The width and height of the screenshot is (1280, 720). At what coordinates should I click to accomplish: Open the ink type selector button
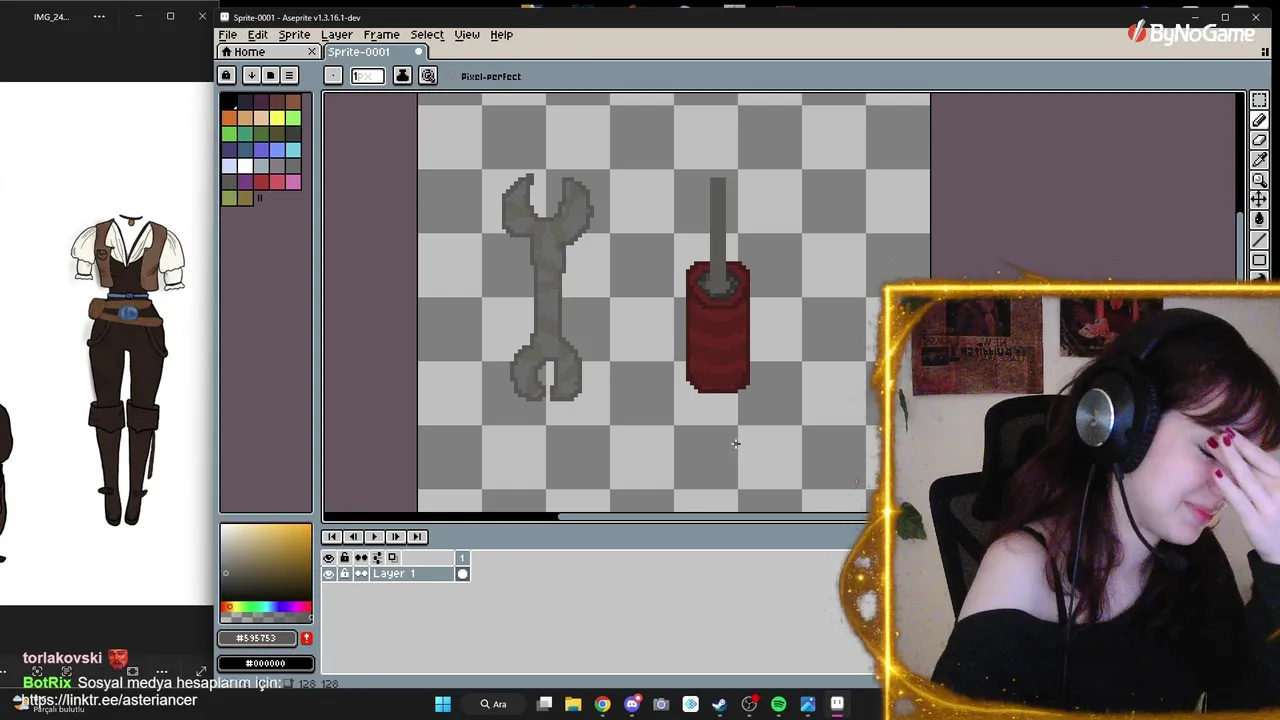pos(402,76)
